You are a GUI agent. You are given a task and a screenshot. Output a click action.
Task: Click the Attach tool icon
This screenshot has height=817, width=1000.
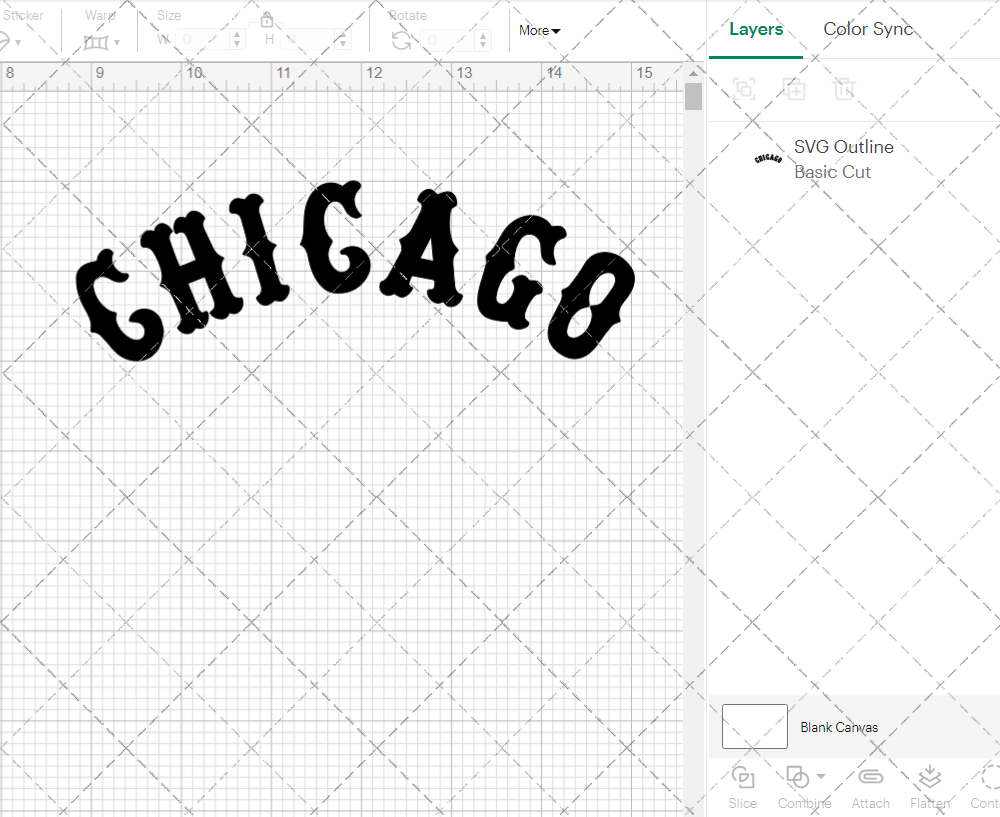click(871, 776)
